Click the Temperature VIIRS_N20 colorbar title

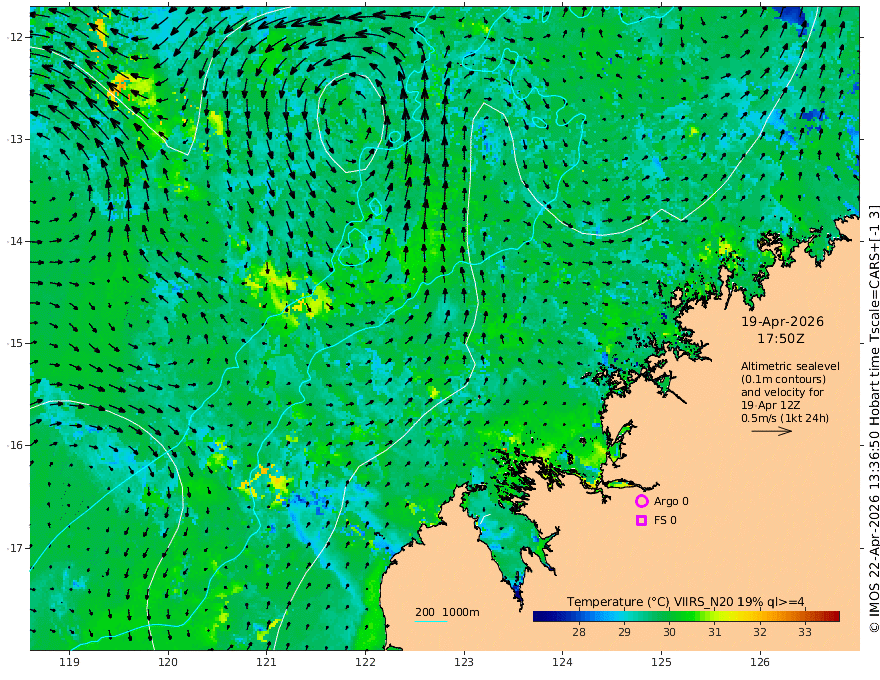pyautogui.click(x=685, y=602)
